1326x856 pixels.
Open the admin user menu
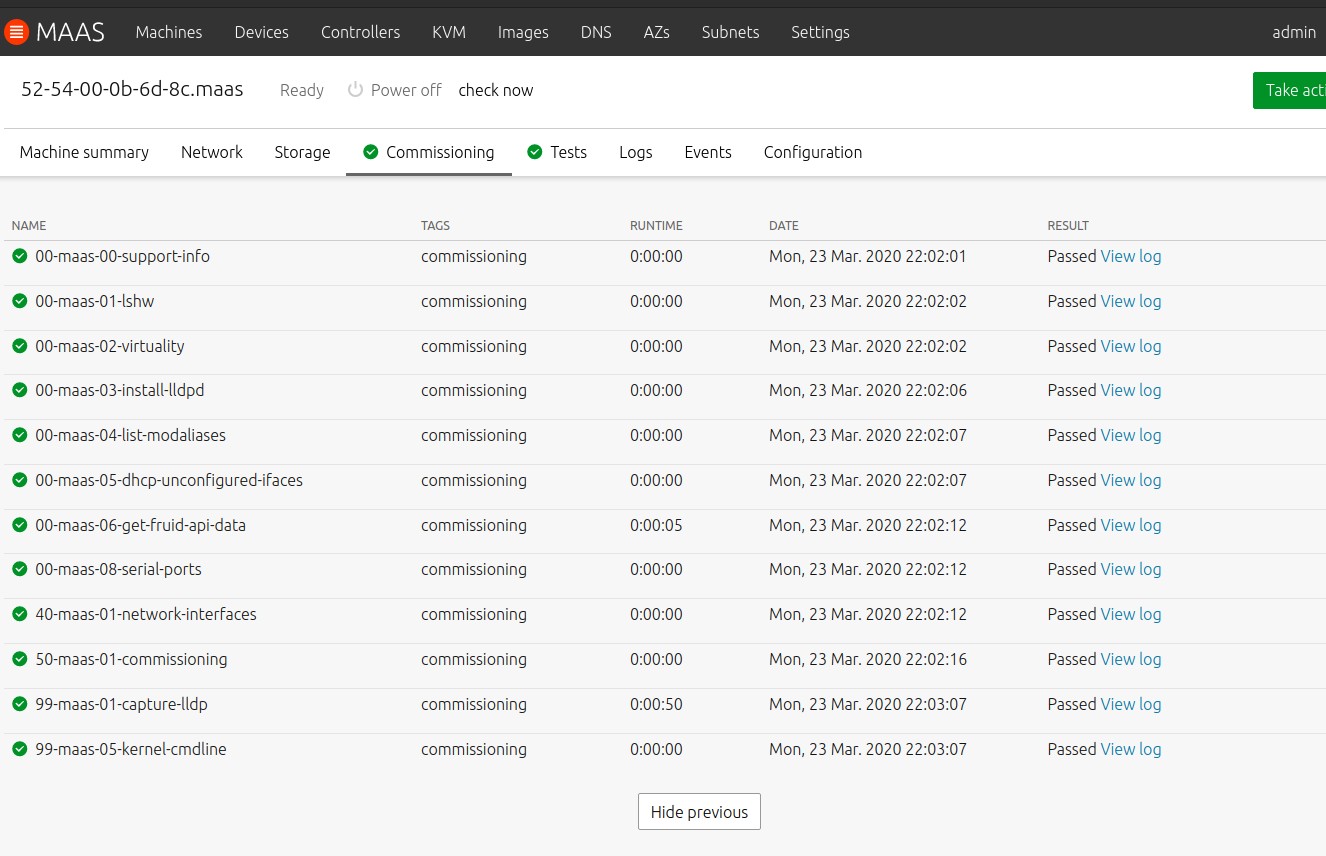(1293, 32)
